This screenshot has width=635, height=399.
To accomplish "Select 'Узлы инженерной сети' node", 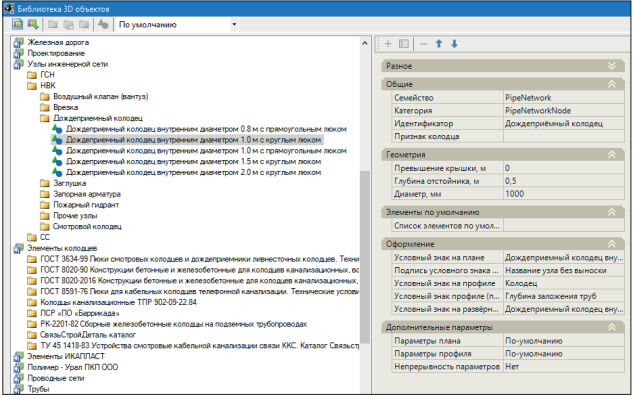I will 68,64.
